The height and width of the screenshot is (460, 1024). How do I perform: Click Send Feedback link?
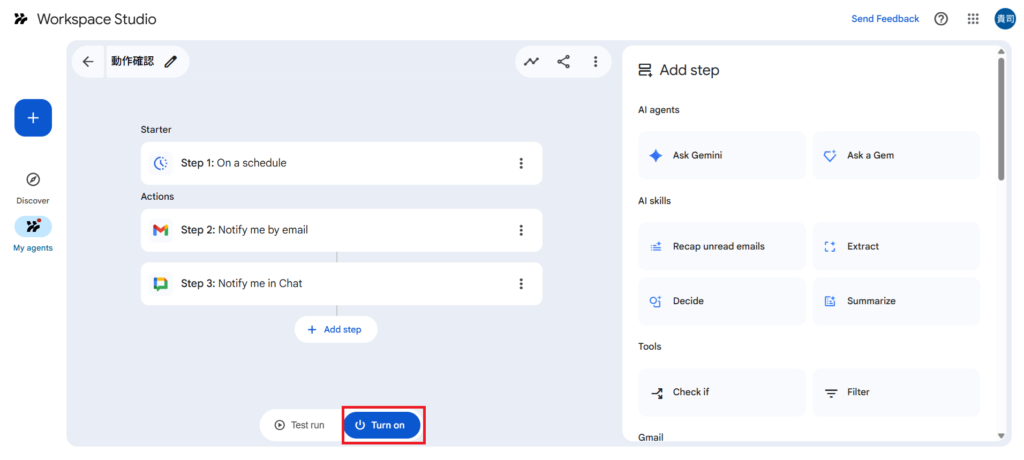coord(885,19)
